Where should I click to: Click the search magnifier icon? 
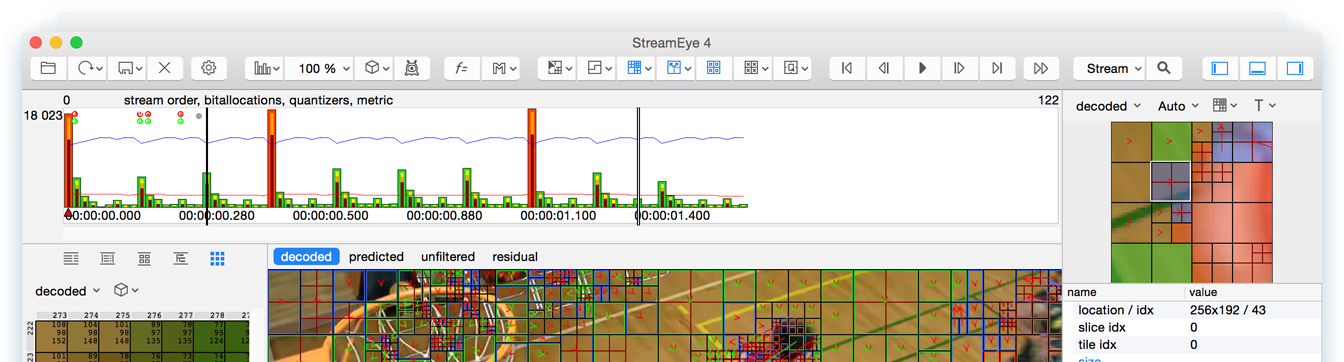pyautogui.click(x=1164, y=68)
